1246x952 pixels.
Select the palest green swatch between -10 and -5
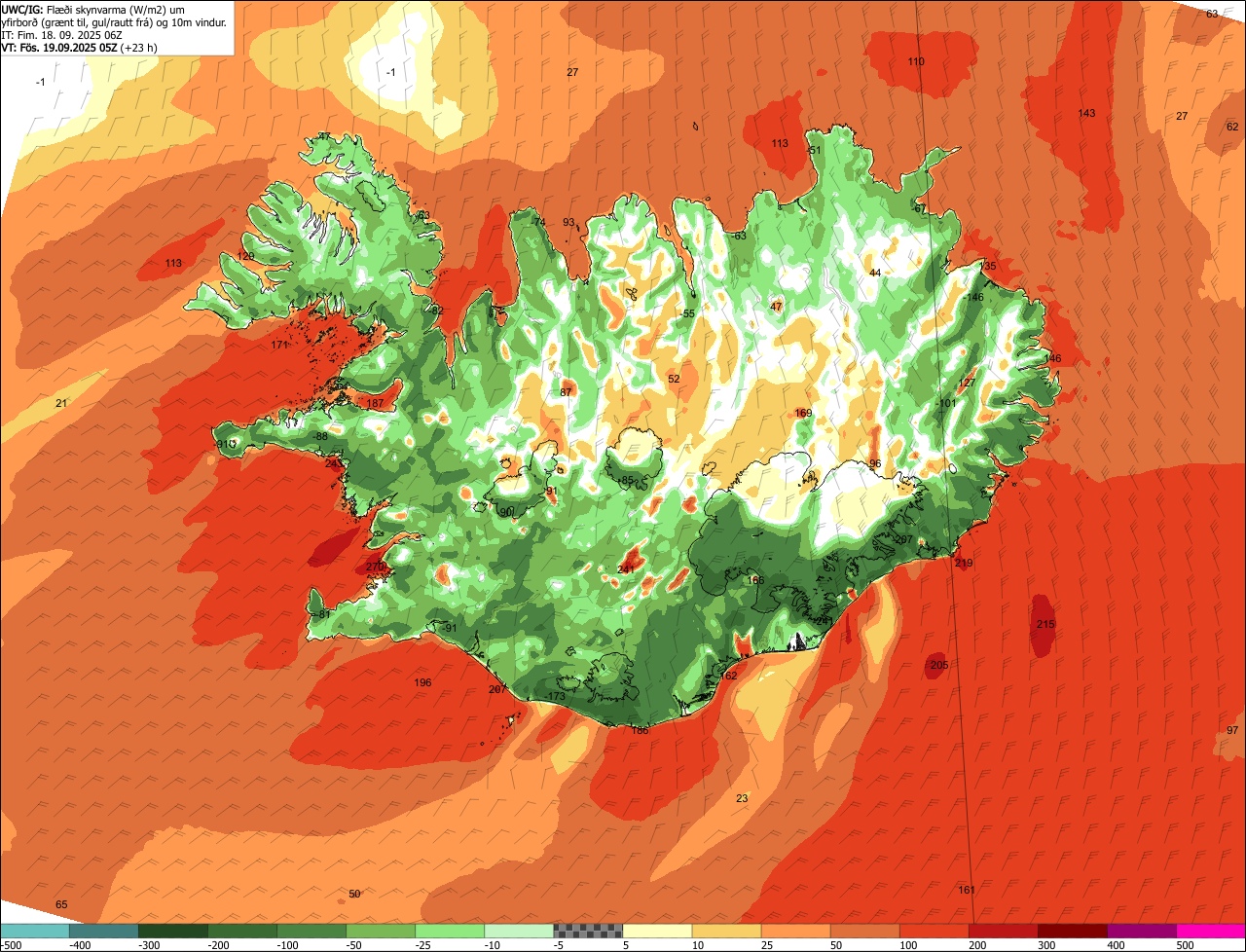coord(519,931)
